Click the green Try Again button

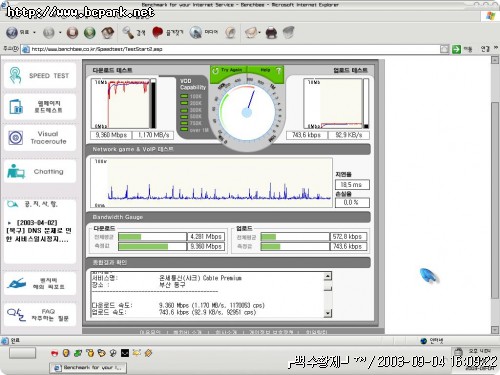(x=229, y=70)
